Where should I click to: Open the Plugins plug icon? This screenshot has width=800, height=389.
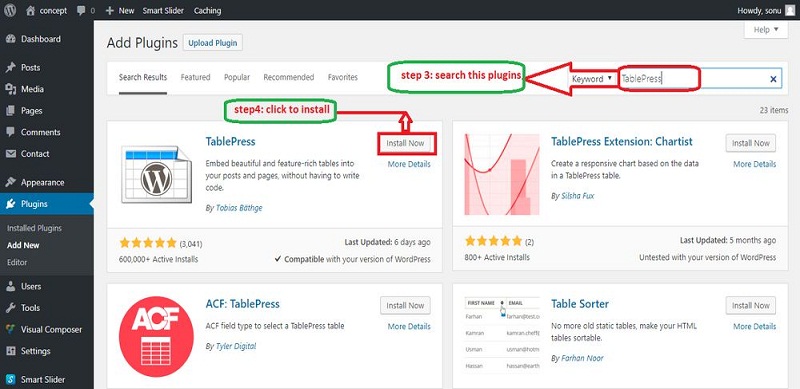click(x=11, y=204)
